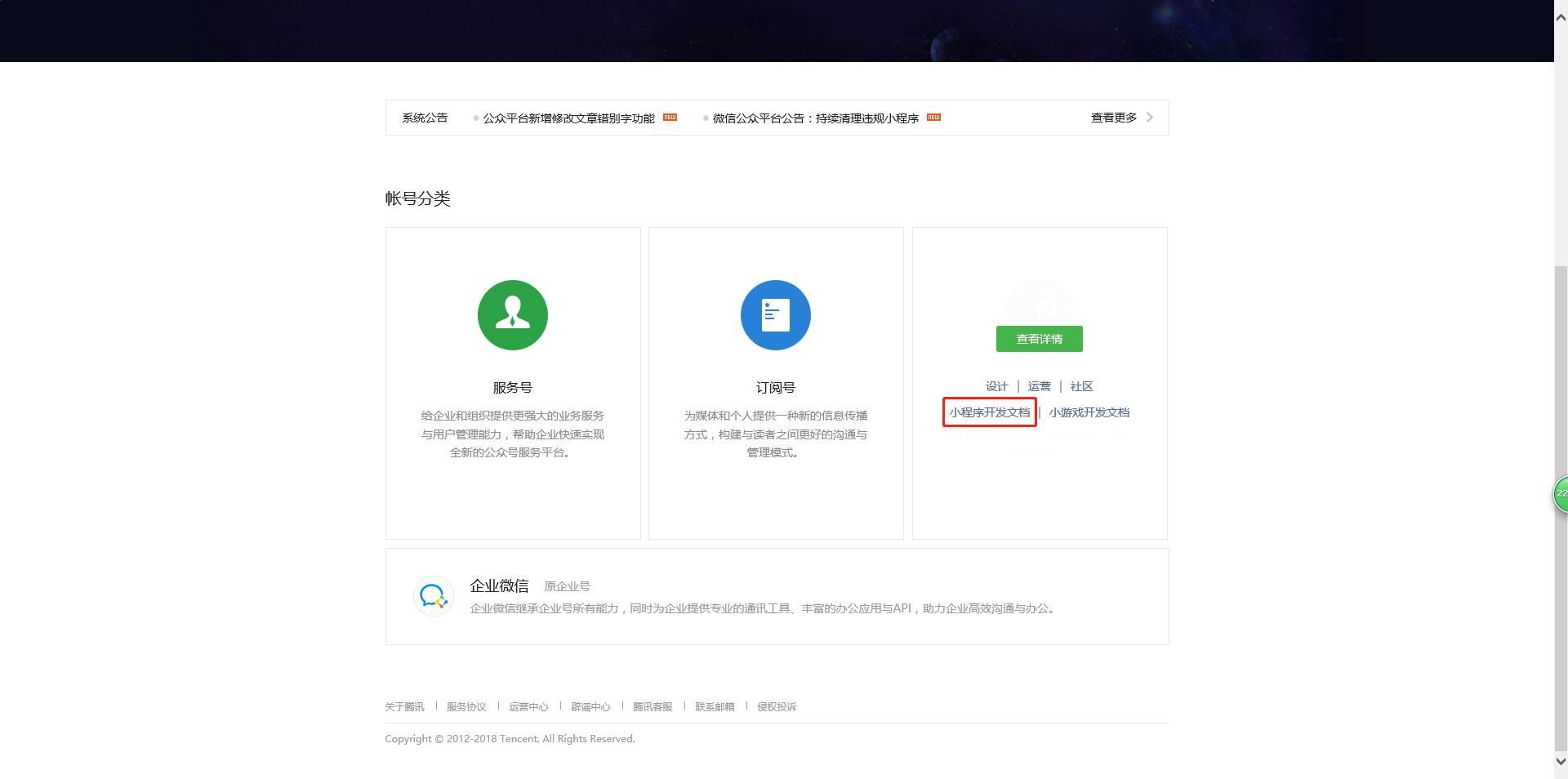Open the 运营 documentation link

[x=1039, y=386]
